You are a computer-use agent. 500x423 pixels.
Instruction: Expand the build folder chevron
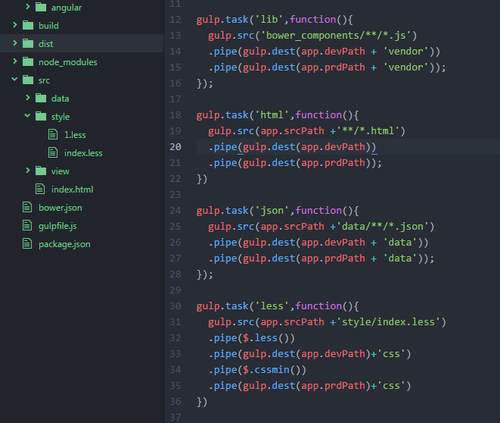[x=15, y=25]
